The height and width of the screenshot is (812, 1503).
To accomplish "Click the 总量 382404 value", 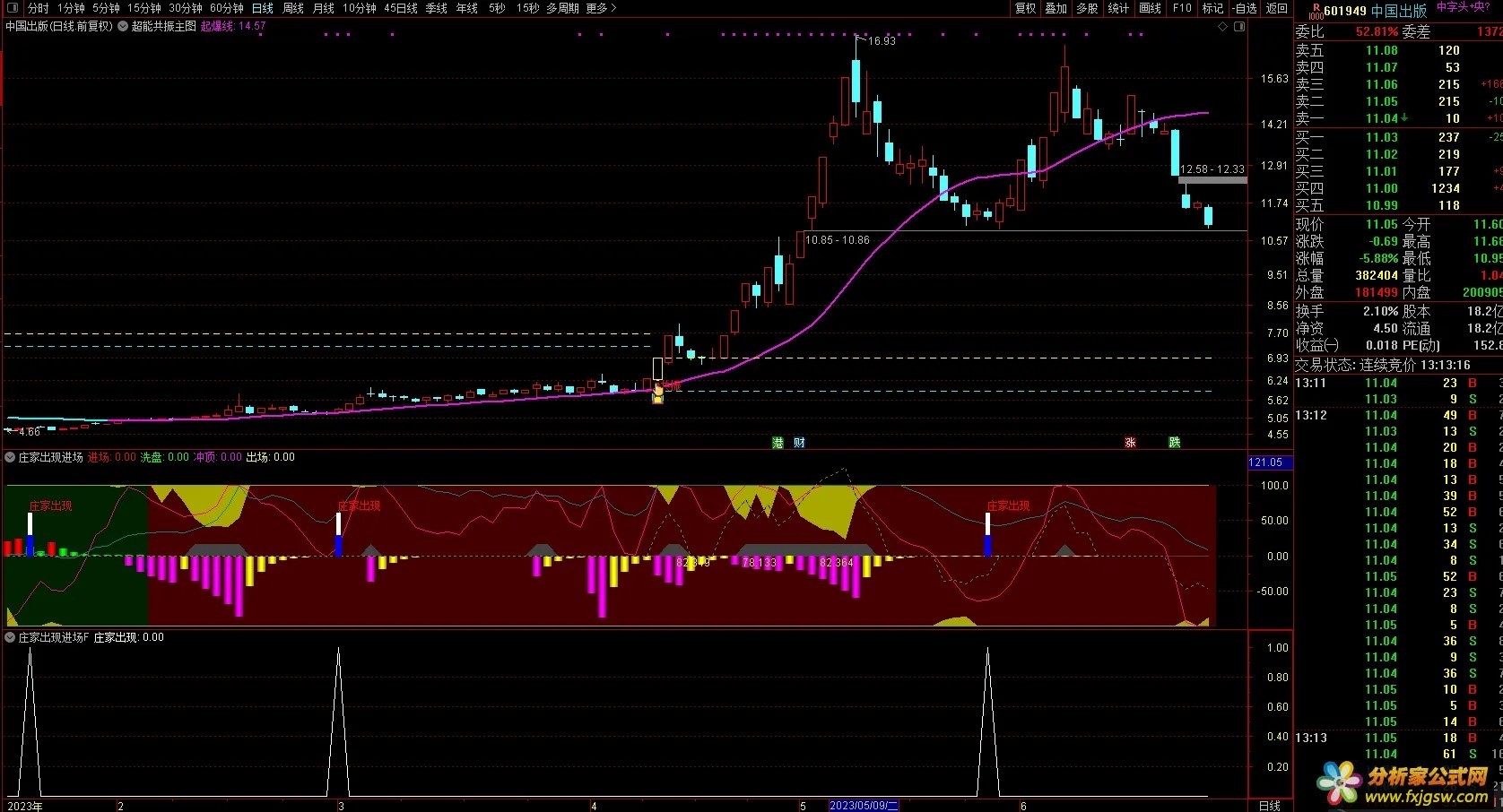I will pos(1377,275).
